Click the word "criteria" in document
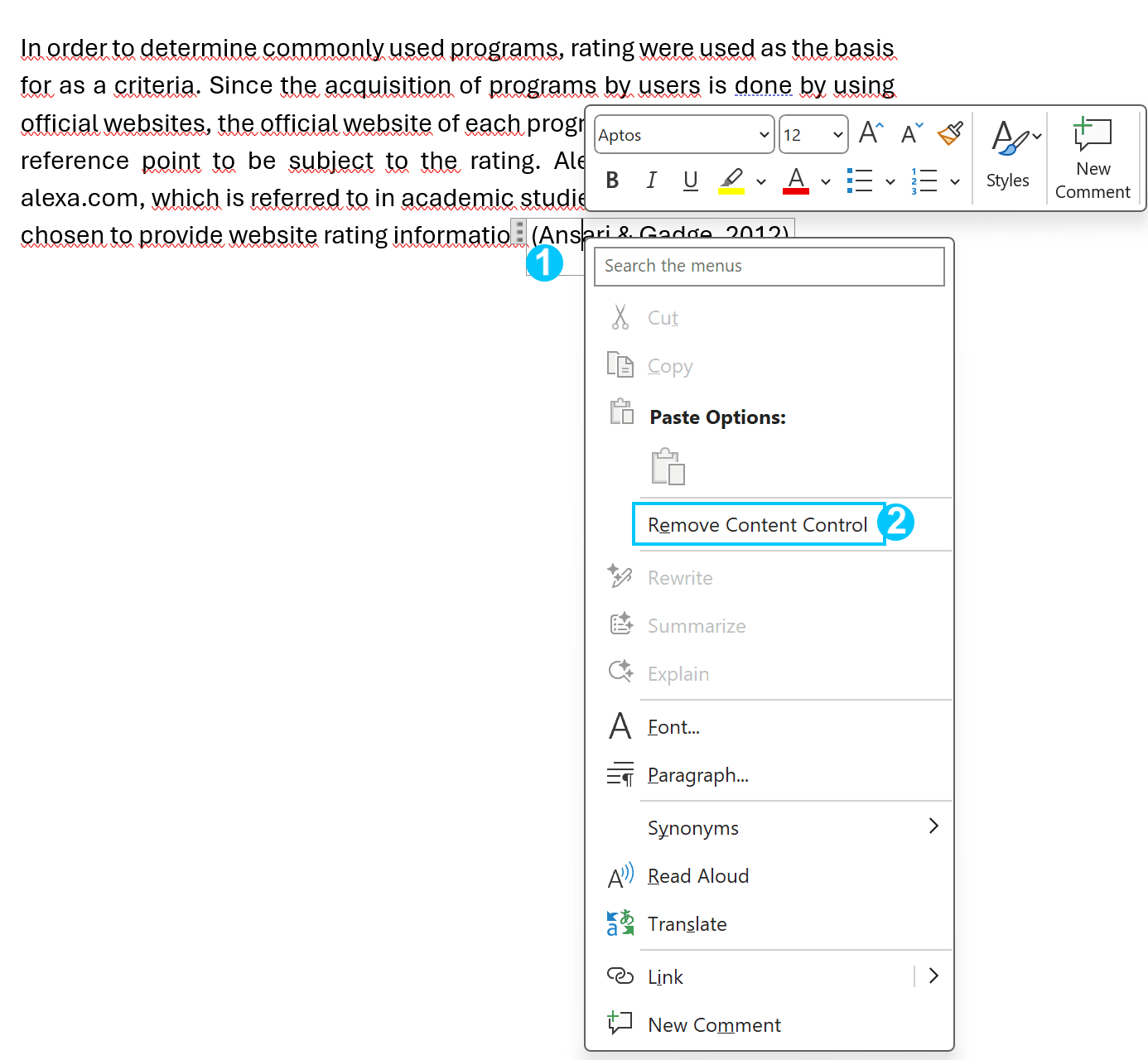Viewport: 1148px width, 1060px height. click(x=154, y=85)
